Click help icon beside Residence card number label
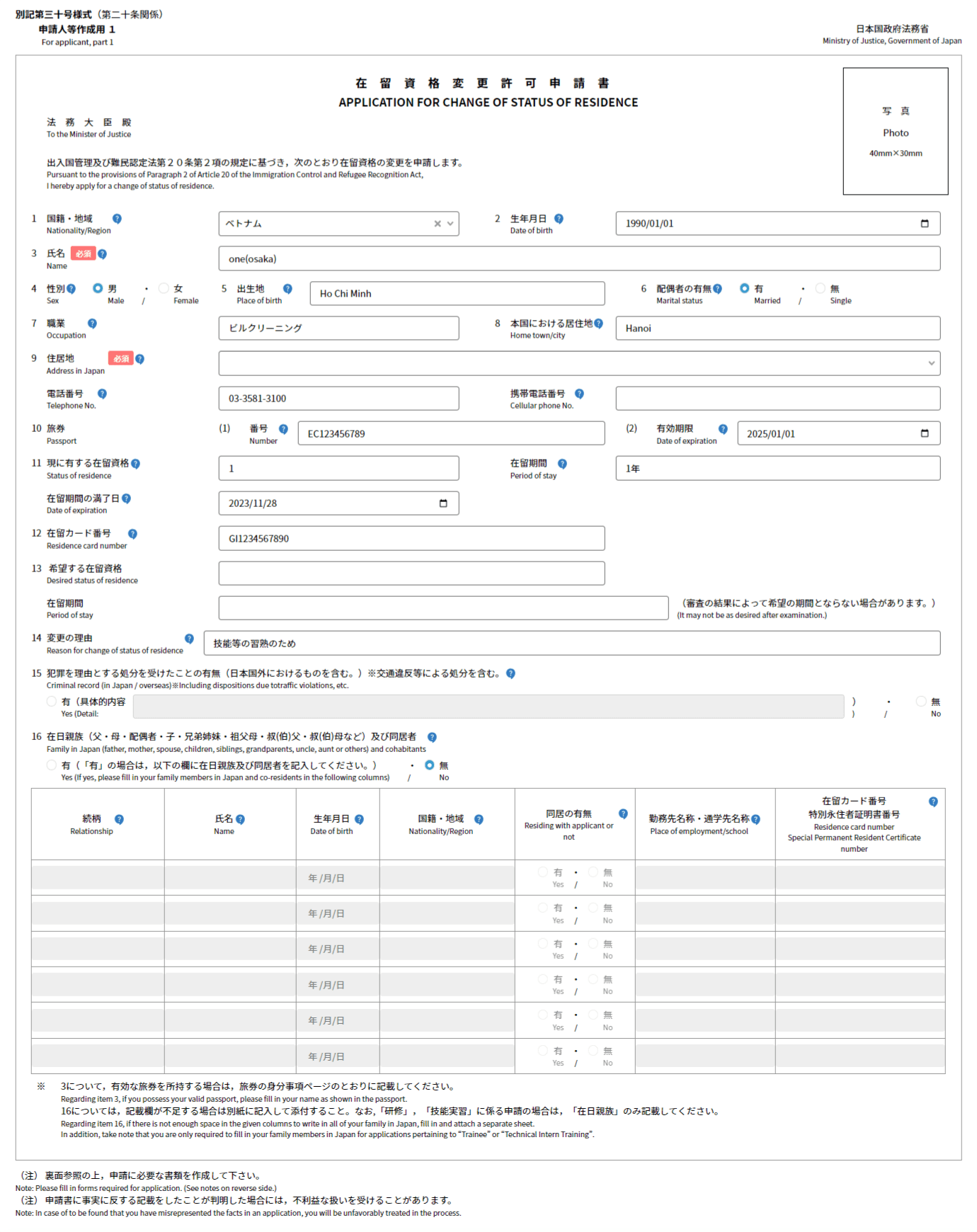 (132, 534)
